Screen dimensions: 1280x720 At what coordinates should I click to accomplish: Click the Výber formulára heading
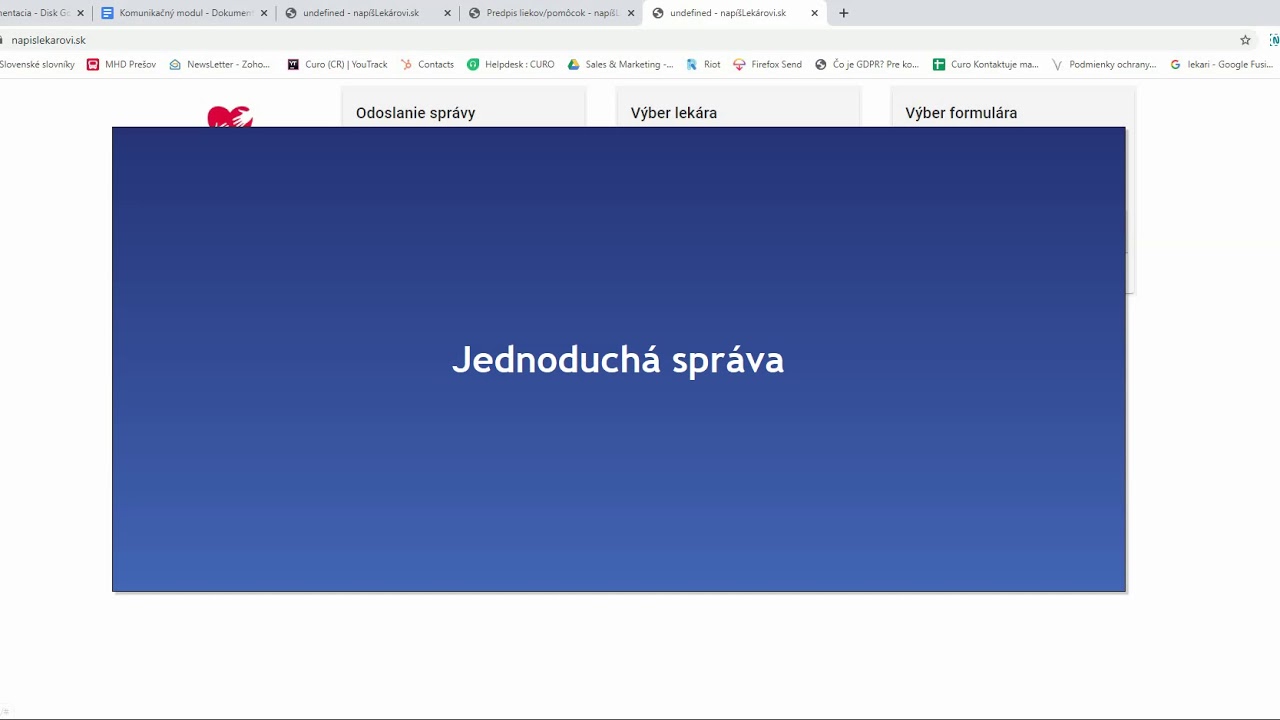click(x=961, y=113)
